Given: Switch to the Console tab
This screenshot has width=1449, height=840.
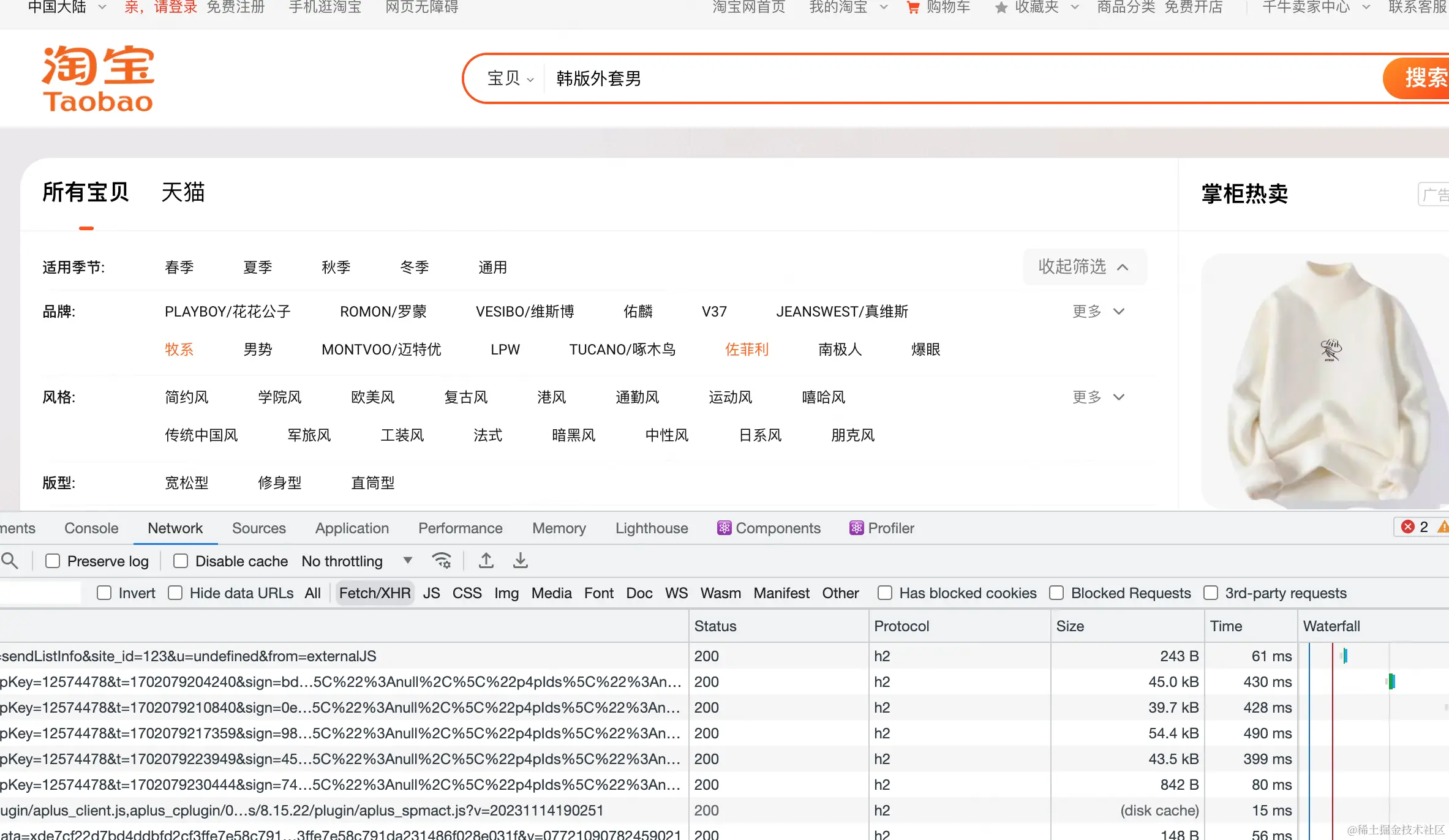Looking at the screenshot, I should [91, 528].
